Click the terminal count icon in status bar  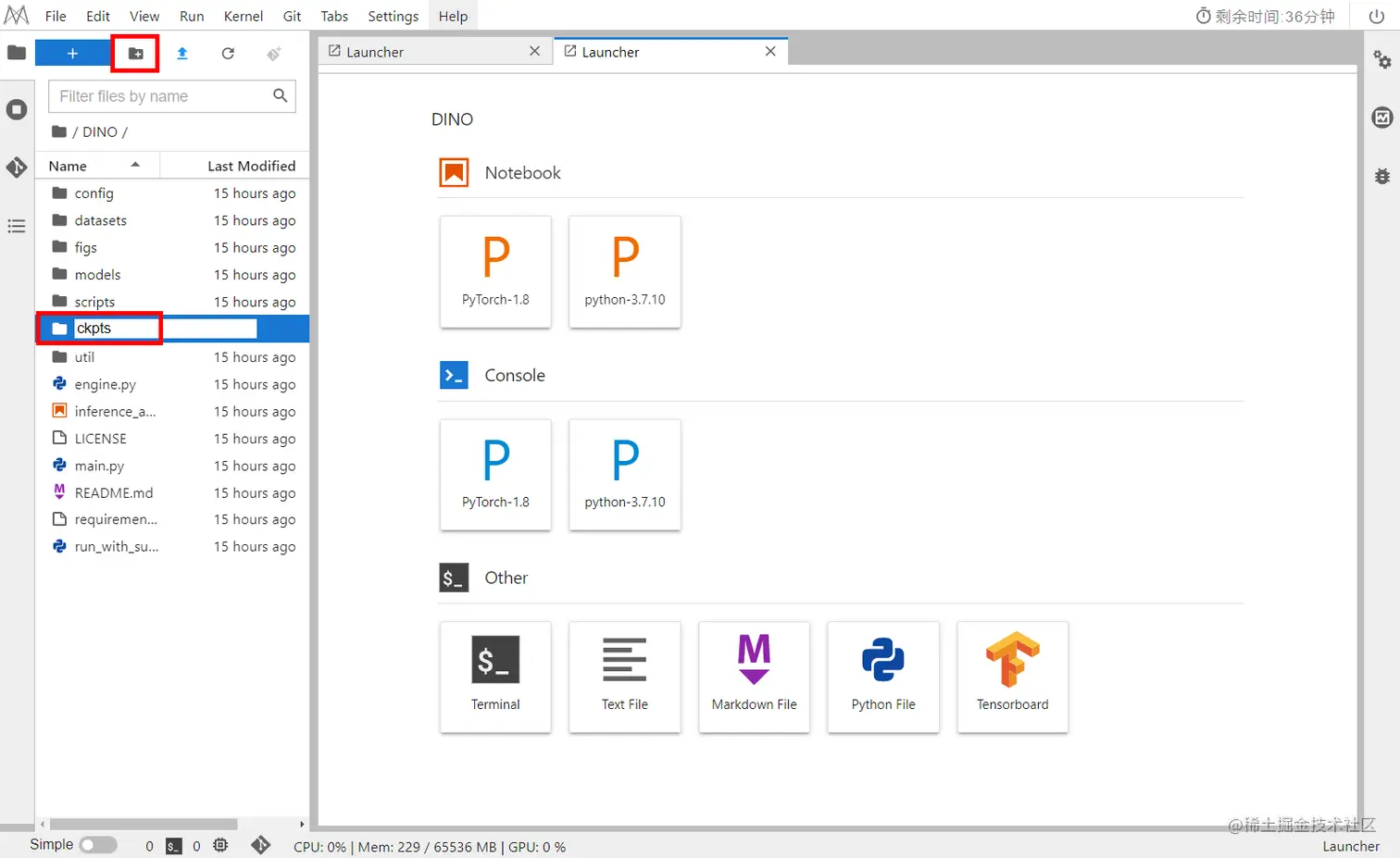coord(174,846)
